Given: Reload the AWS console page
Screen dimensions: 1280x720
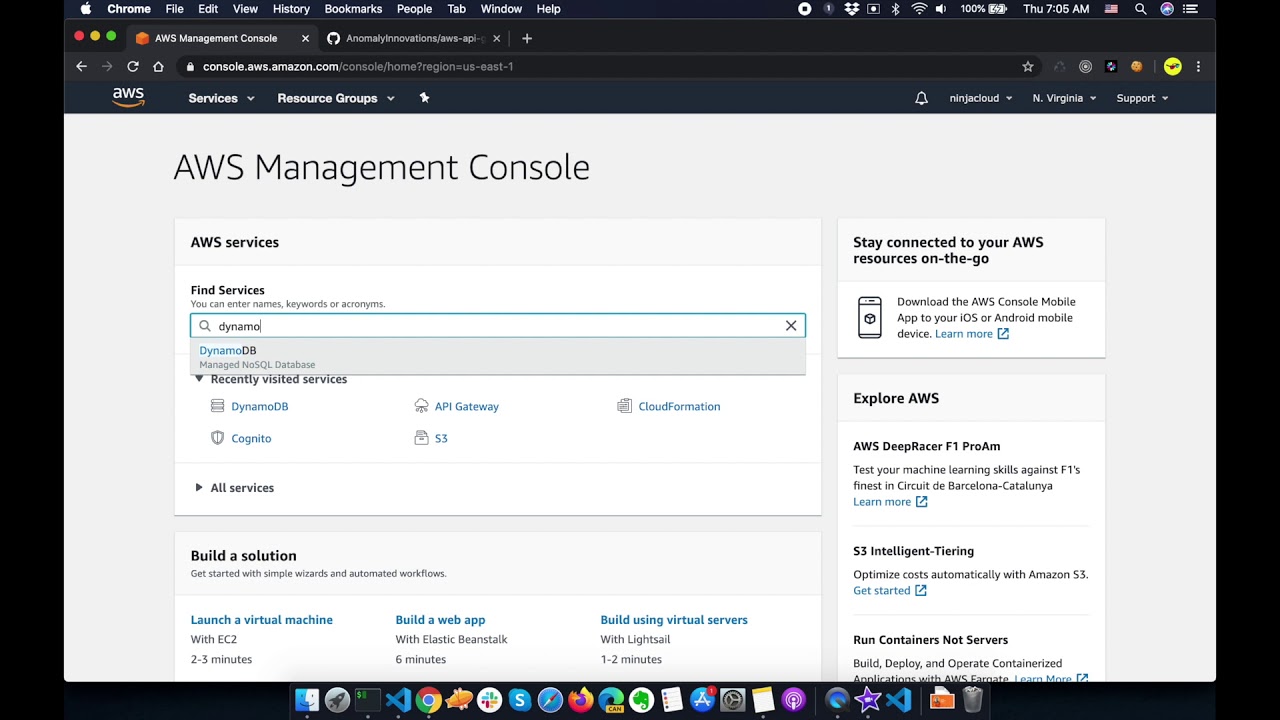Looking at the screenshot, I should point(132,67).
